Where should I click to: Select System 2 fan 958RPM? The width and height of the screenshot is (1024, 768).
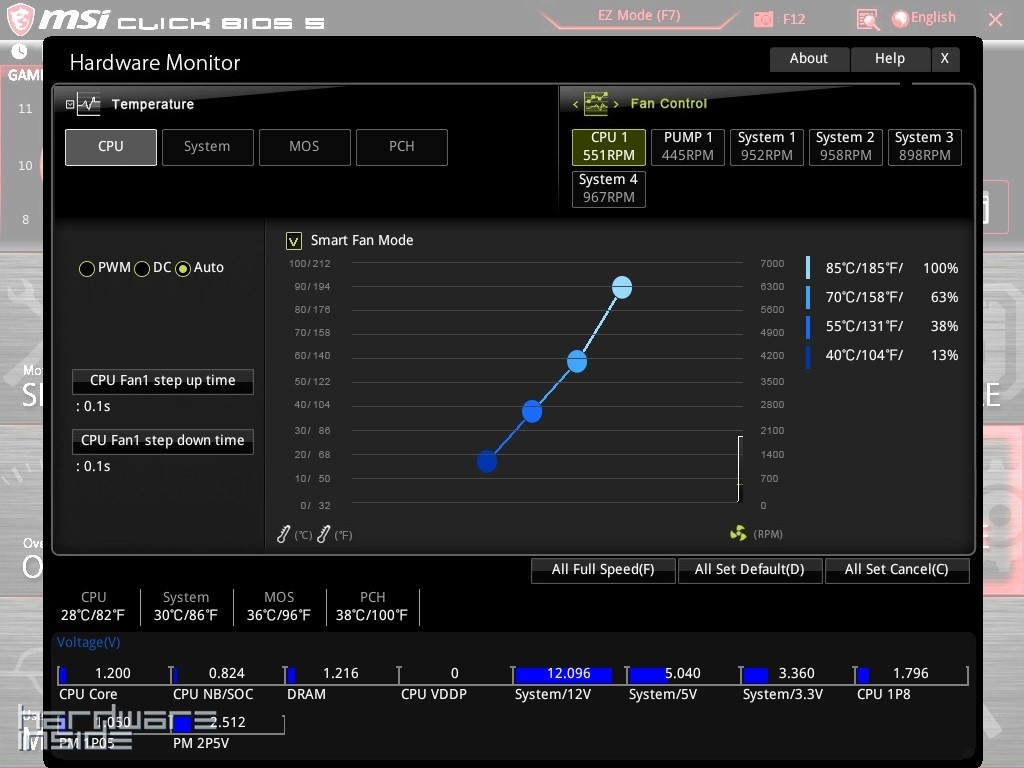[x=846, y=147]
